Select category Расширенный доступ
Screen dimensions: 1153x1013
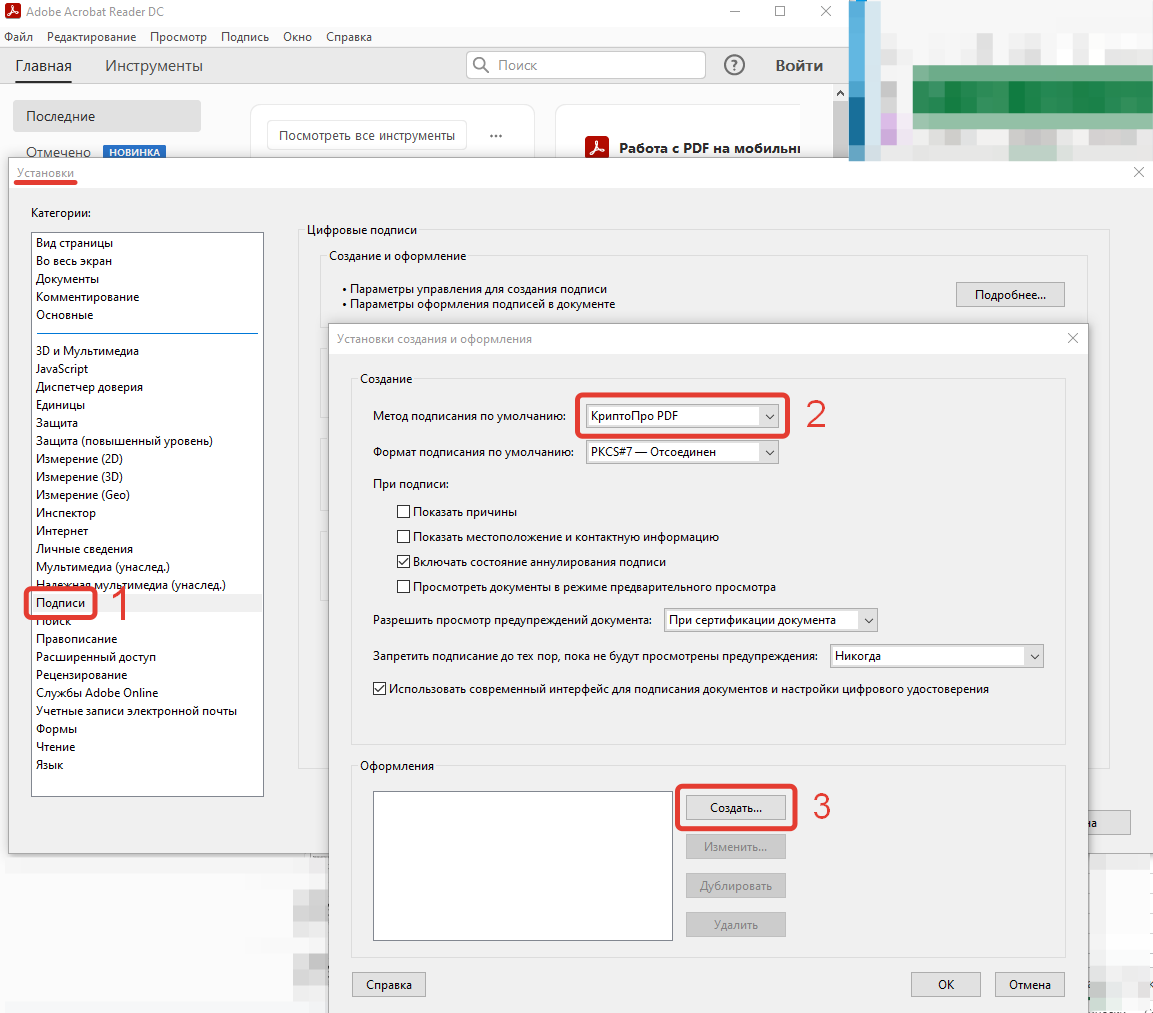point(96,657)
